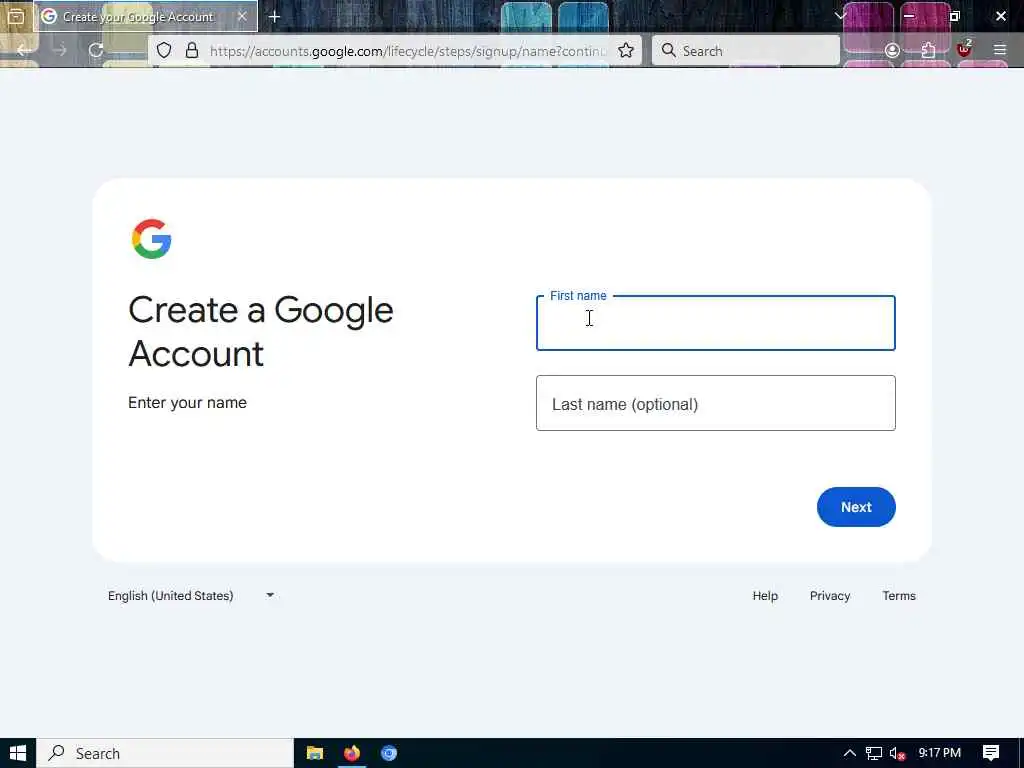The height and width of the screenshot is (768, 1024).
Task: Click the forward navigation arrow
Action: [60, 50]
